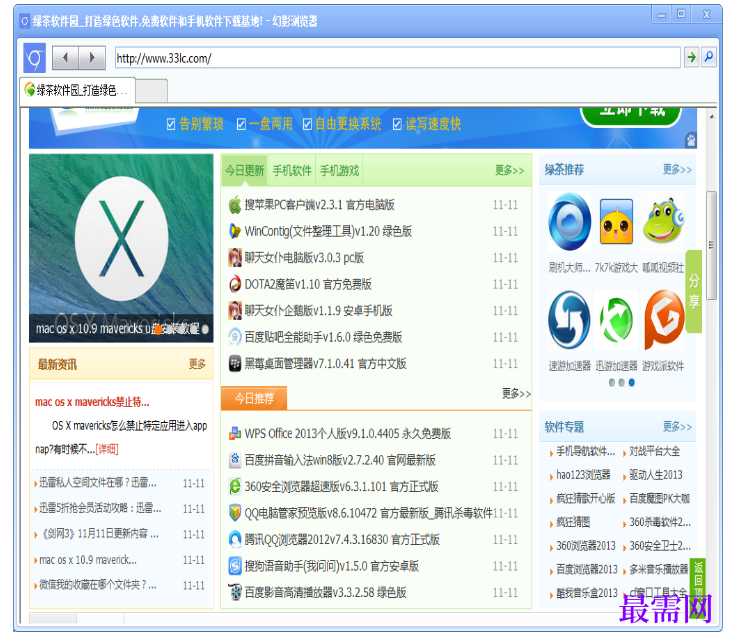Click 更多>> in 软件专题 header
The image size is (731, 640).
click(677, 427)
